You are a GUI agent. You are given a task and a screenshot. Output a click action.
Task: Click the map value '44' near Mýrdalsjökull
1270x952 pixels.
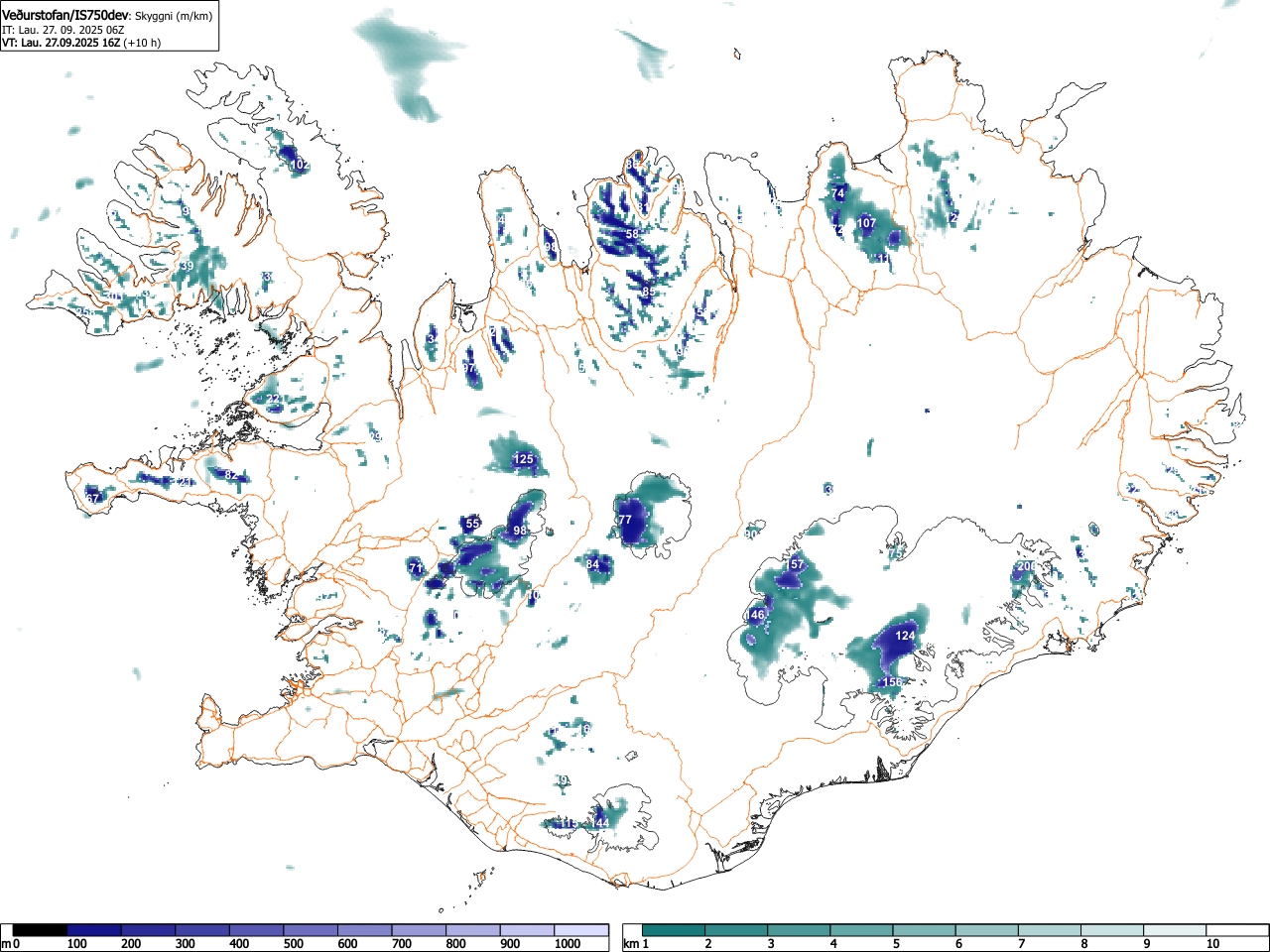click(x=601, y=823)
